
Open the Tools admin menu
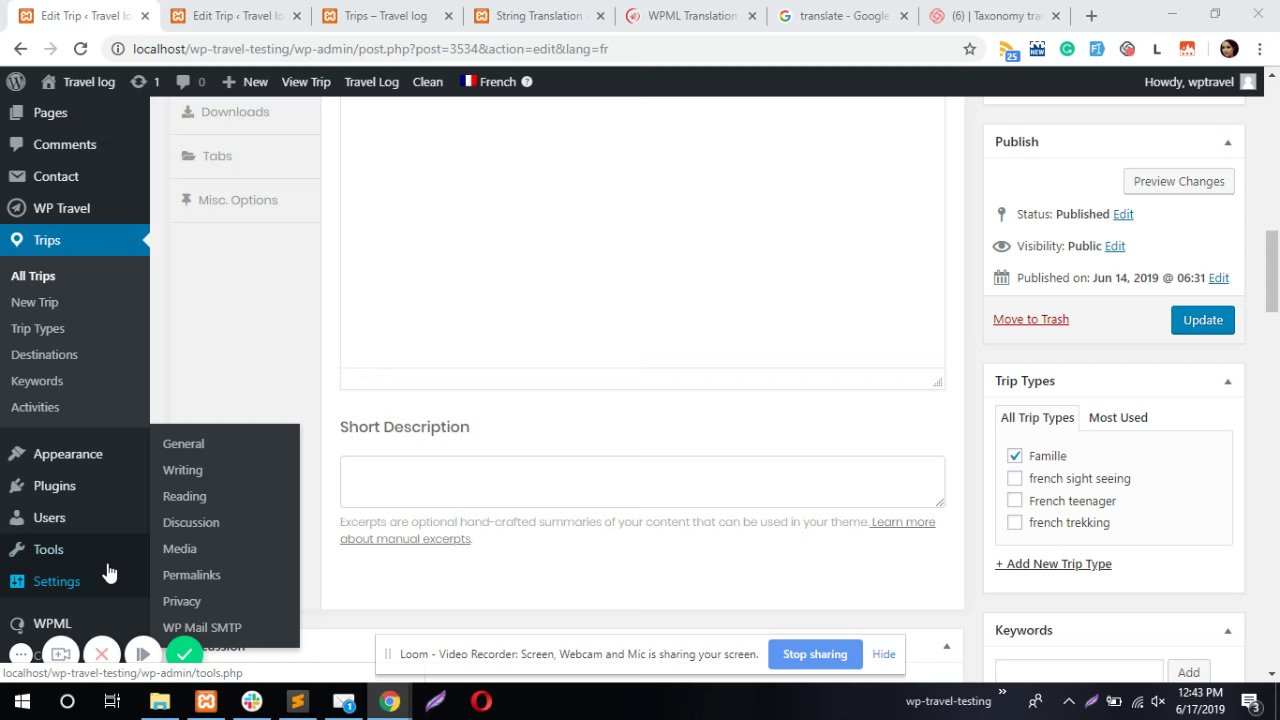point(48,550)
